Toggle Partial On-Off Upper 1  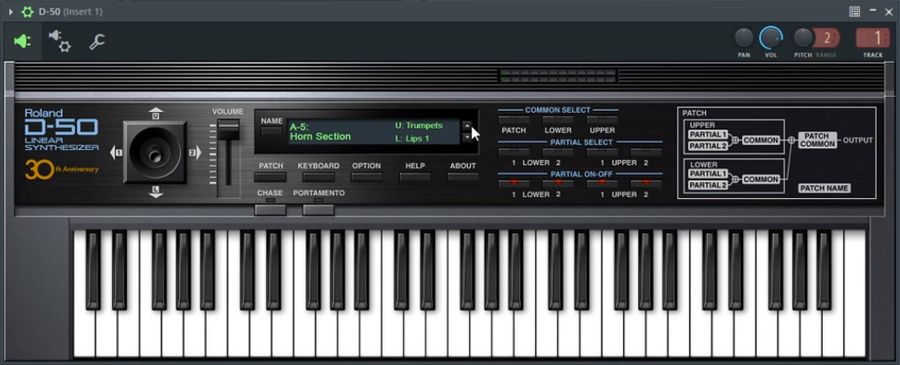[602, 184]
